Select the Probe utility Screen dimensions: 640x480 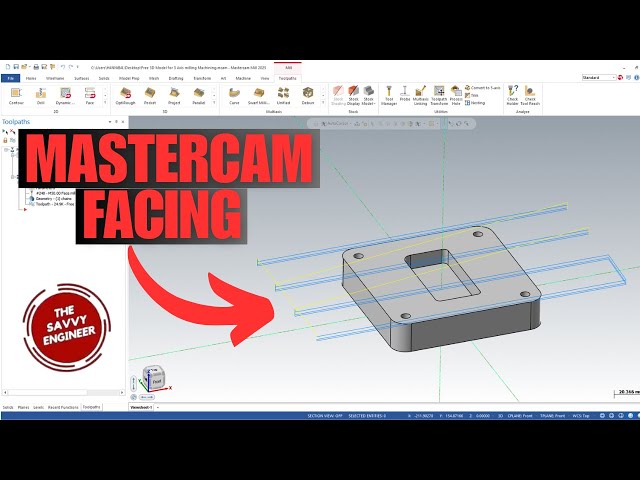(404, 94)
